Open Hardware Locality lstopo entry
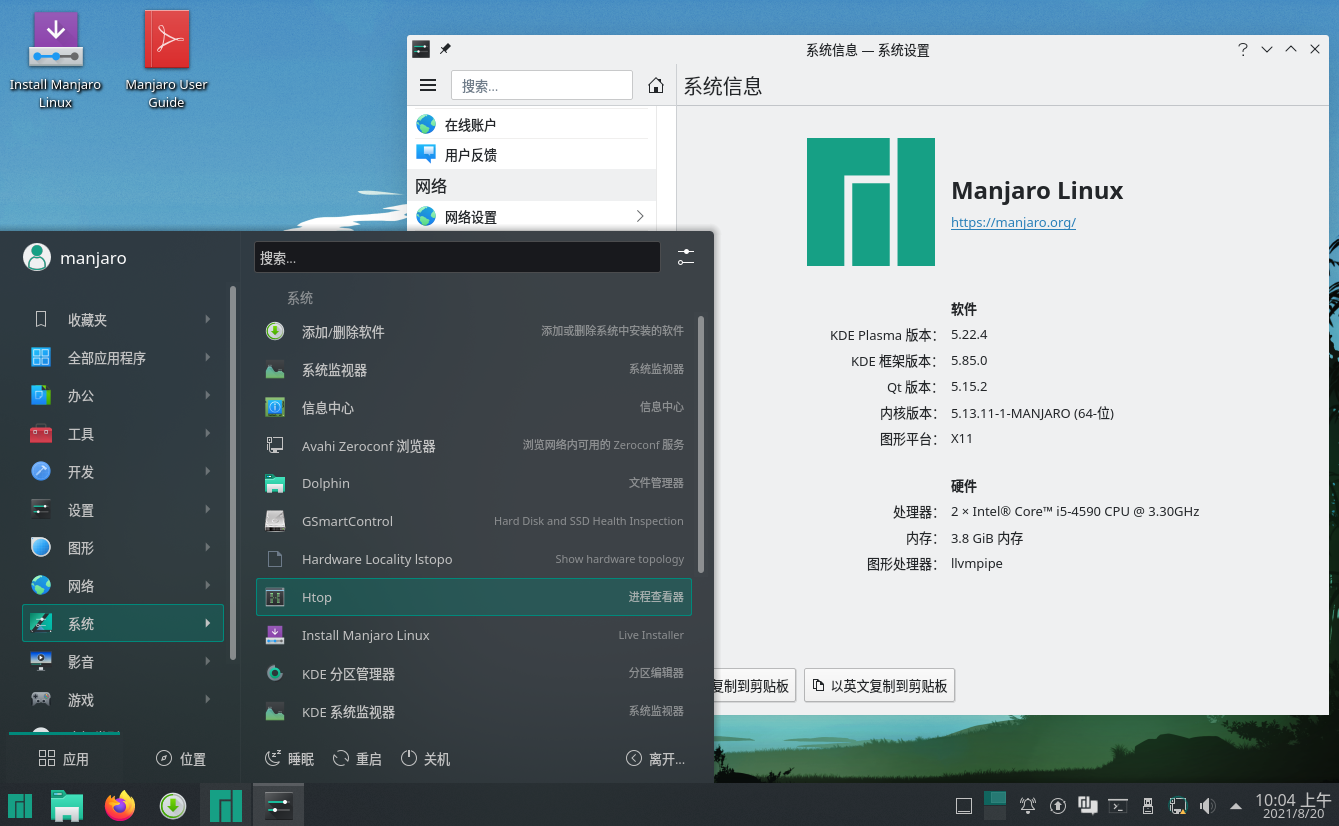Screen dimensions: 1339x826 [474, 559]
